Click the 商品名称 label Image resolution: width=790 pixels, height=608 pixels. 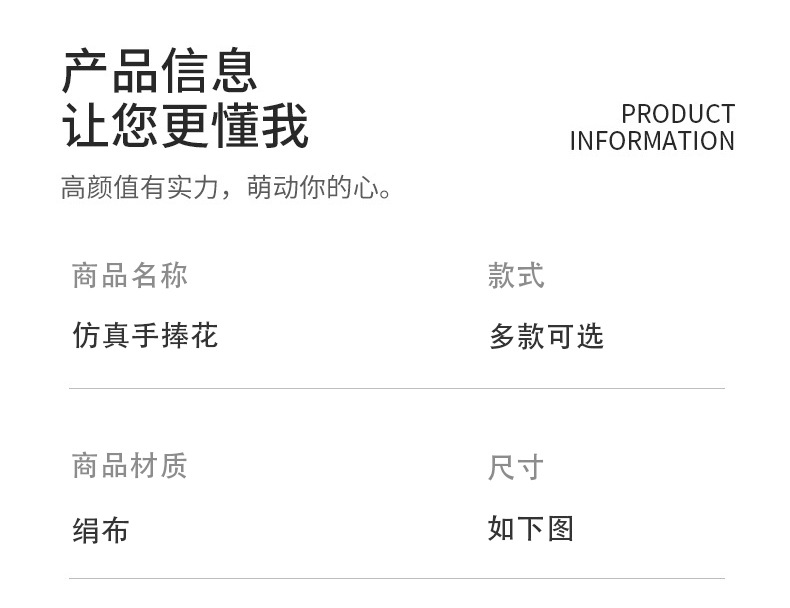129,275
